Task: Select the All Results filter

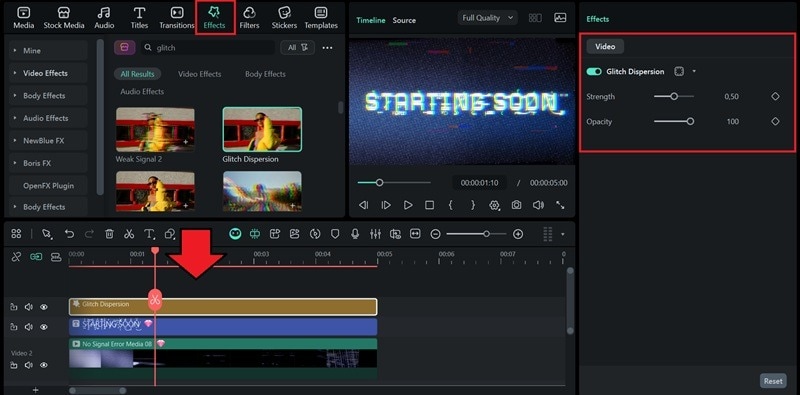Action: click(x=137, y=74)
